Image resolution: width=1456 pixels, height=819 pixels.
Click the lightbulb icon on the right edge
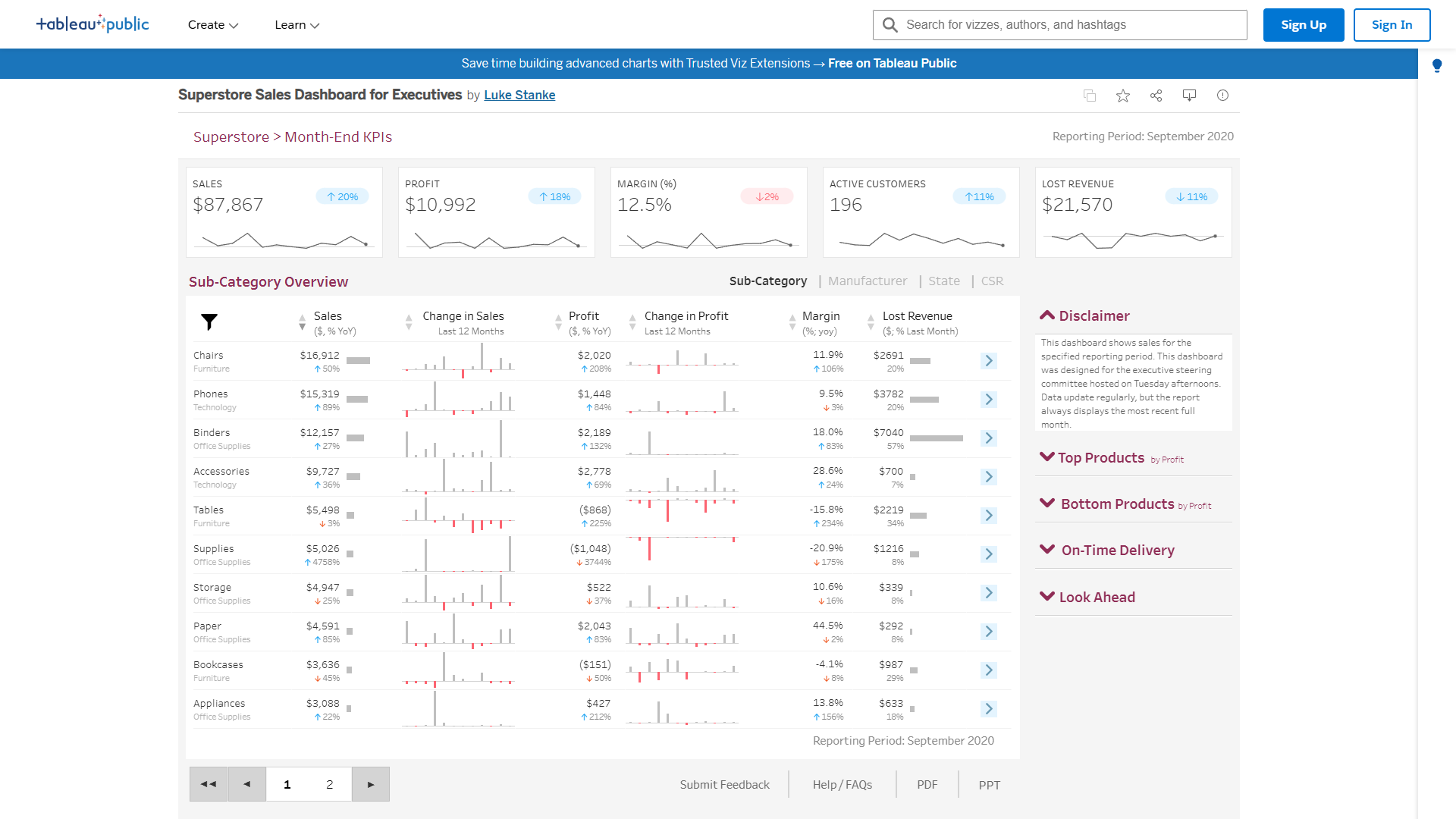[1436, 65]
